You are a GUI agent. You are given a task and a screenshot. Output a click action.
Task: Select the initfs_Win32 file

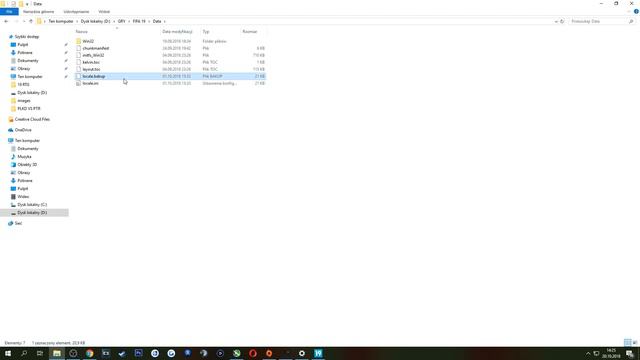click(170, 55)
